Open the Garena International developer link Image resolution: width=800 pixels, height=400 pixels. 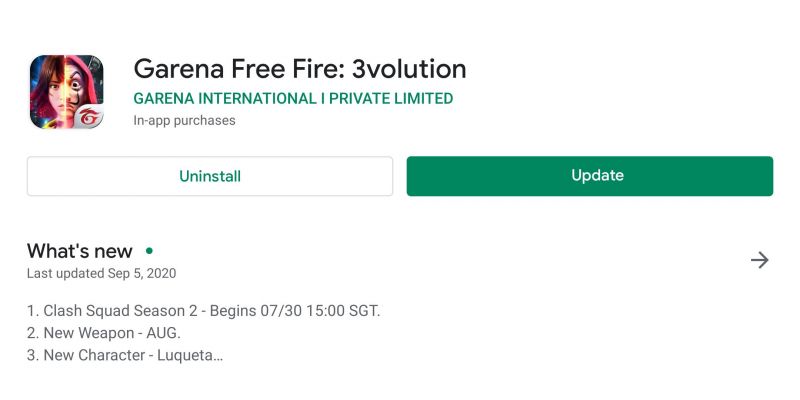293,98
